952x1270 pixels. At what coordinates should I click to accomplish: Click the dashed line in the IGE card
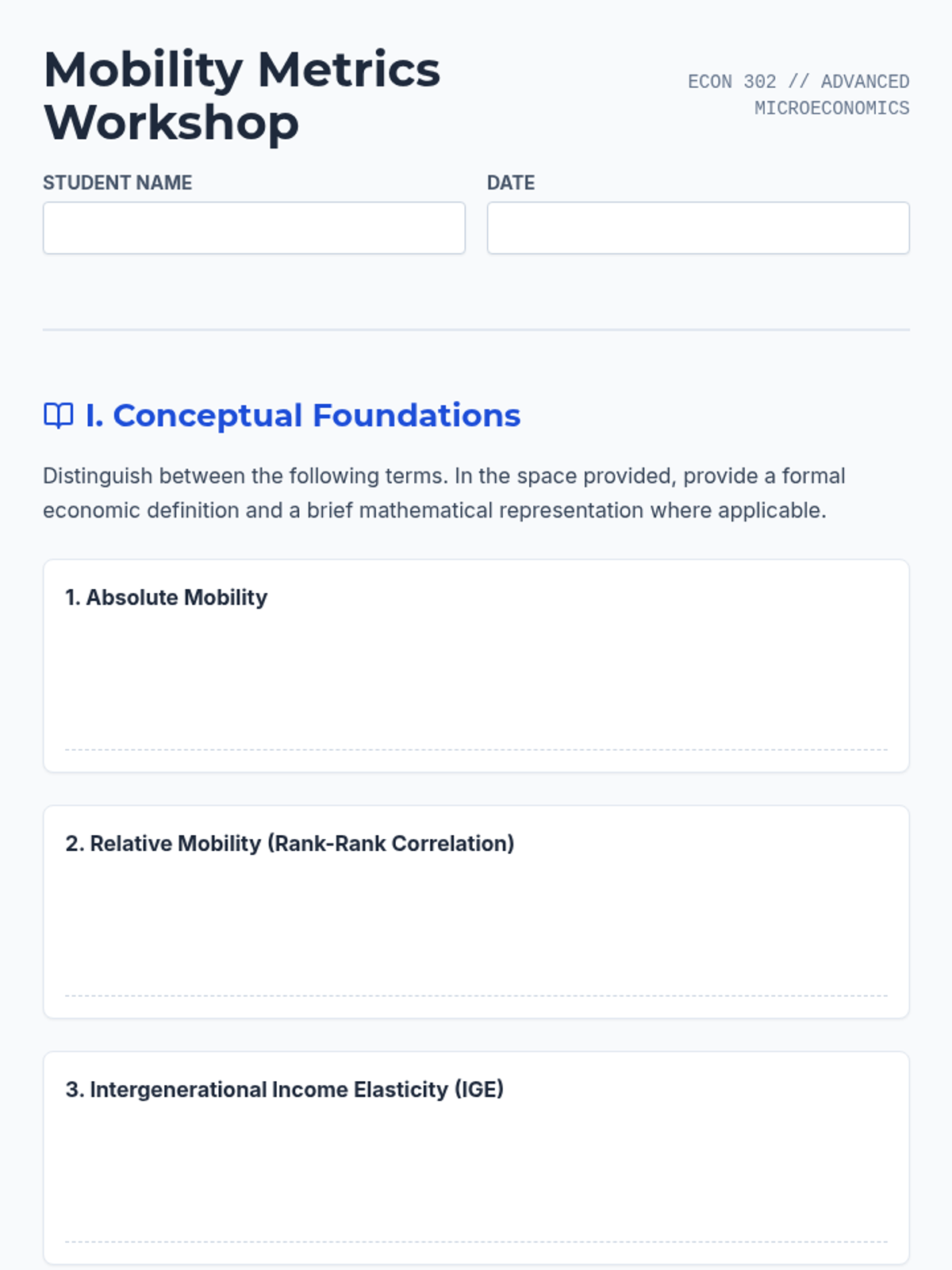476,1241
